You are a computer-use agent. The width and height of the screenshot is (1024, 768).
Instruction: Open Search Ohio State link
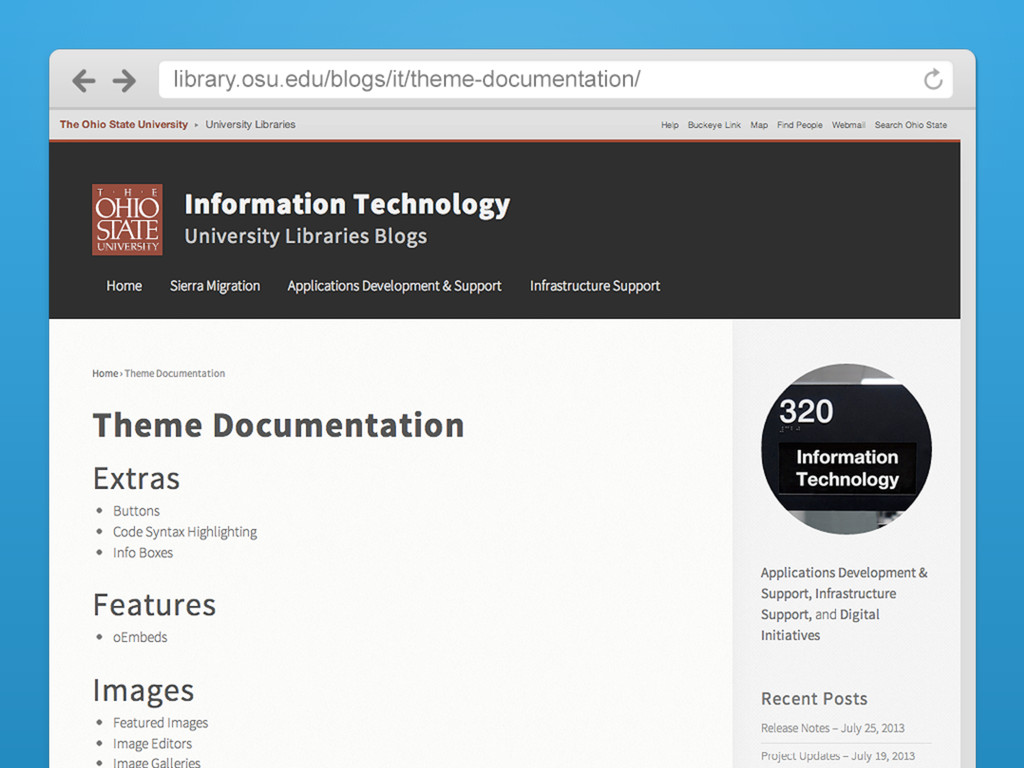[910, 125]
